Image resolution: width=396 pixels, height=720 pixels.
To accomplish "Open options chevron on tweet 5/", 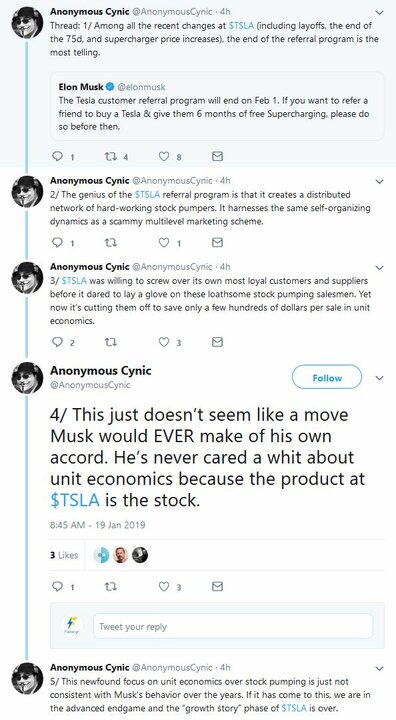I will pyautogui.click(x=379, y=668).
